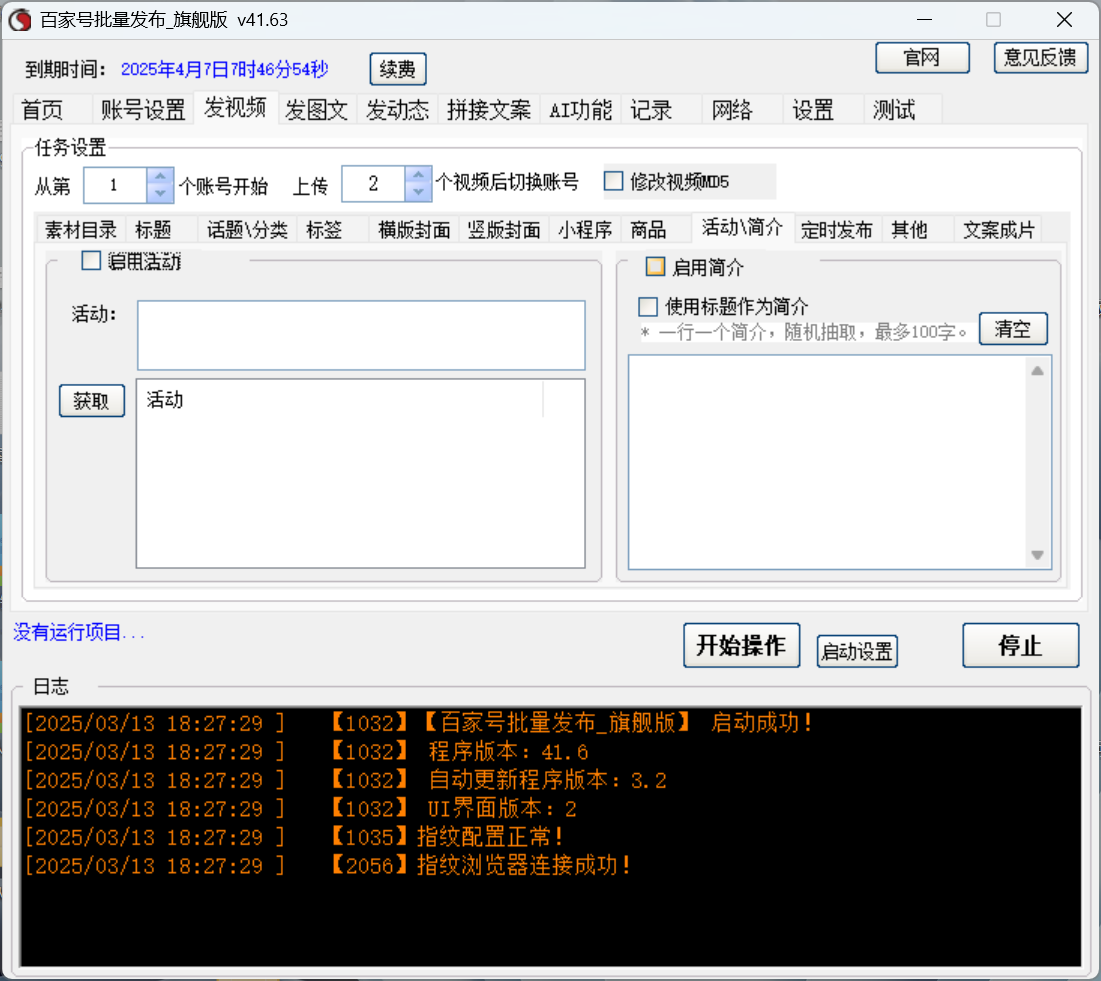Minimize the 百家号批量发布 window
The image size is (1101, 981).
coord(924,20)
